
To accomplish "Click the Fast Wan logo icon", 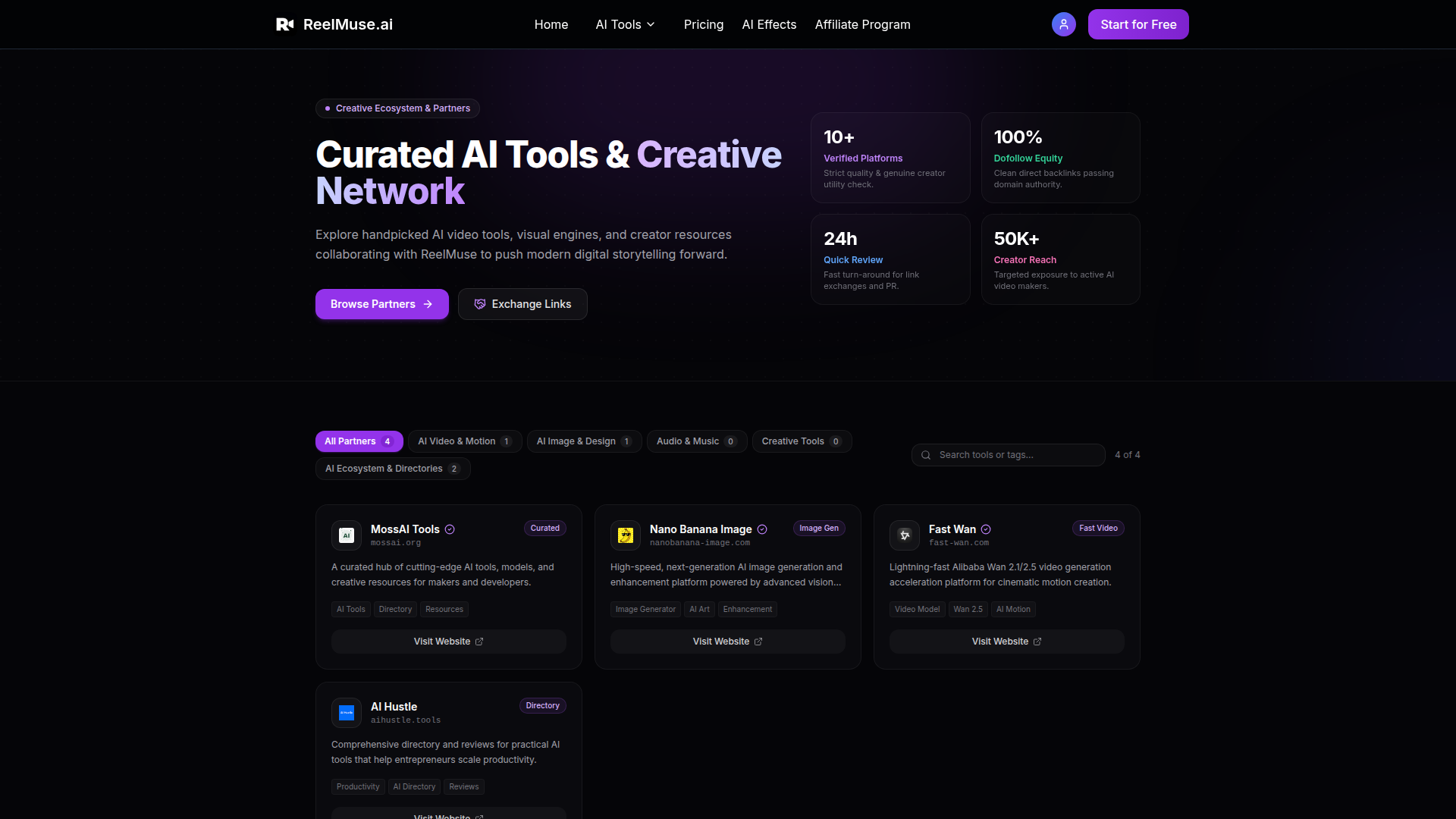I will point(905,535).
